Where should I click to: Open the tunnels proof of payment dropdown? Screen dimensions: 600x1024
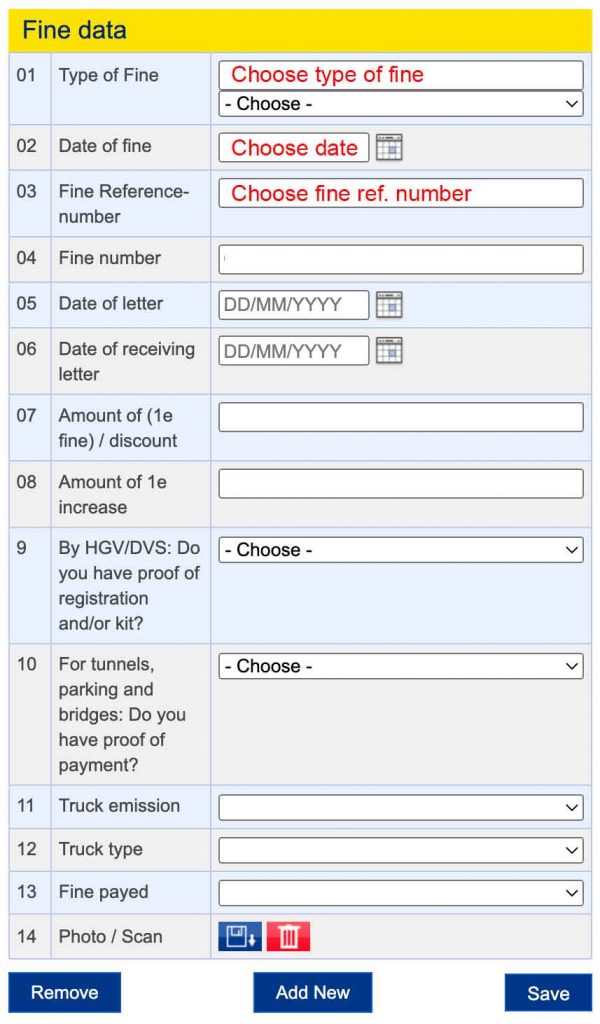(x=400, y=666)
